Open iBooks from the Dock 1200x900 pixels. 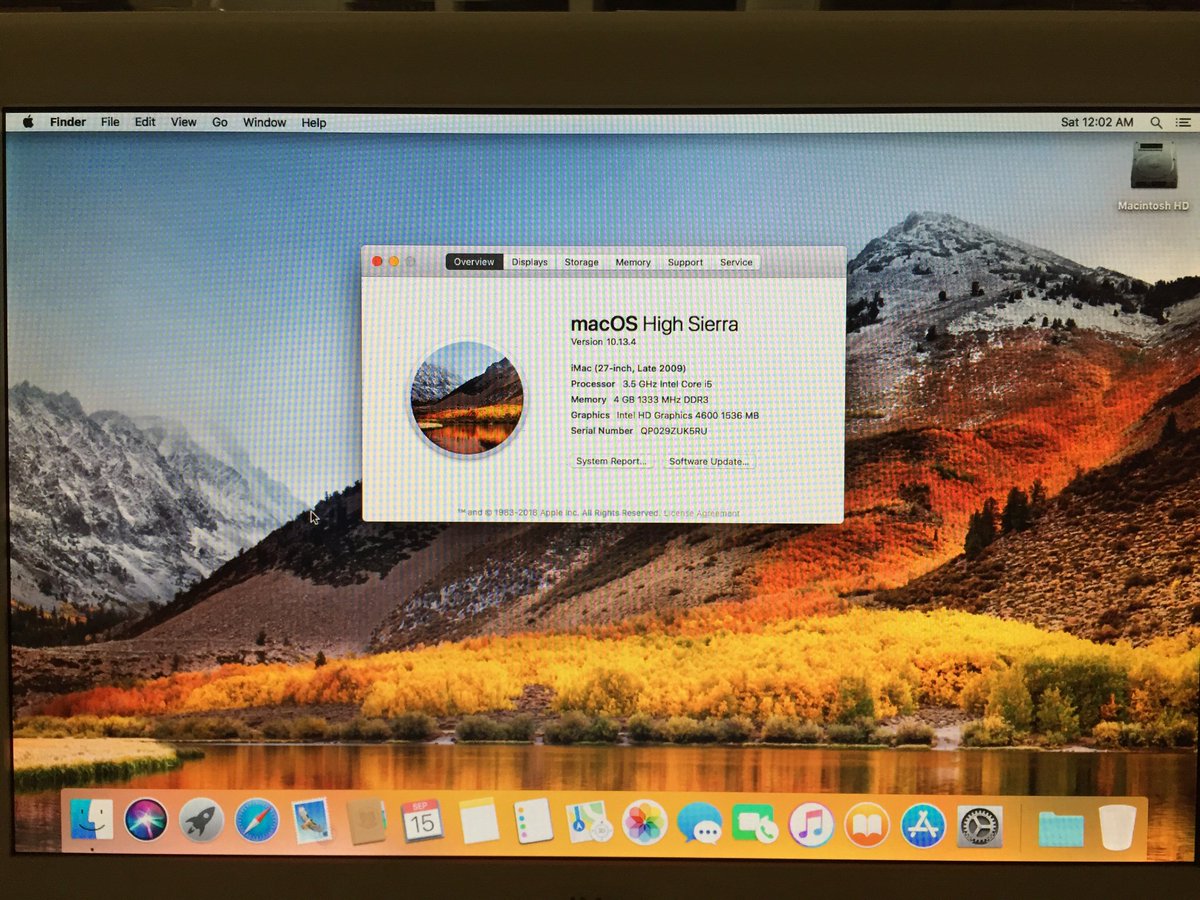point(867,825)
